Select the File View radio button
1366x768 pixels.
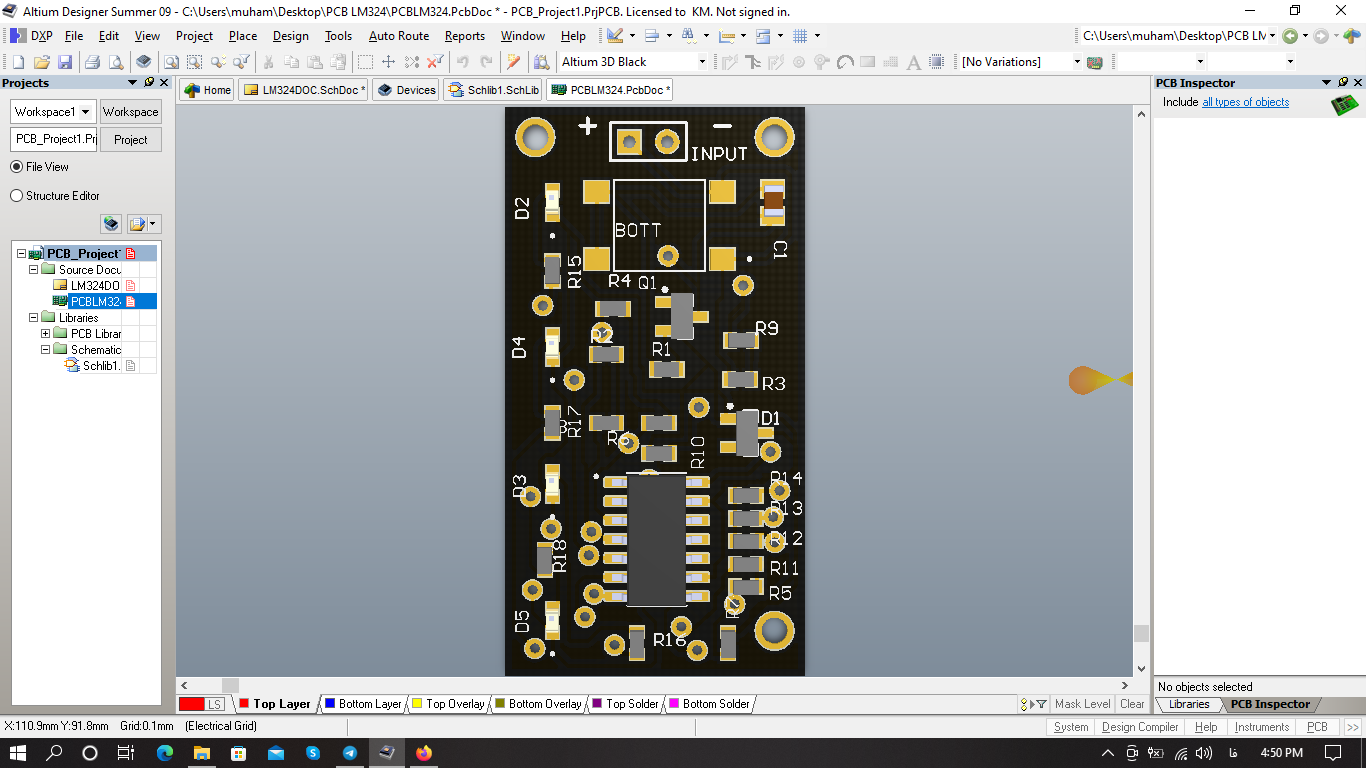click(17, 167)
